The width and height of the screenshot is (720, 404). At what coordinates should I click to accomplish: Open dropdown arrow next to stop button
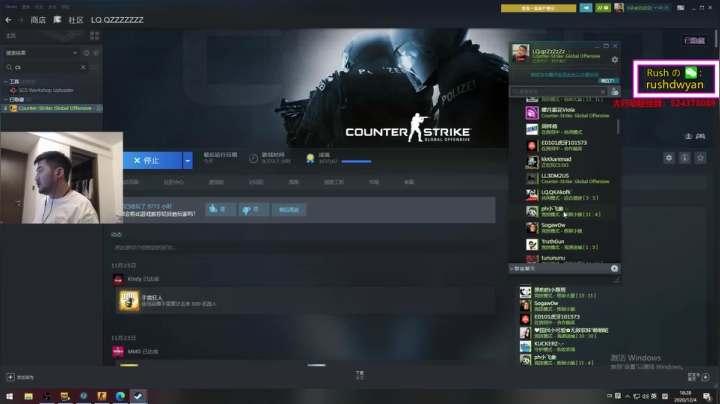[x=187, y=160]
